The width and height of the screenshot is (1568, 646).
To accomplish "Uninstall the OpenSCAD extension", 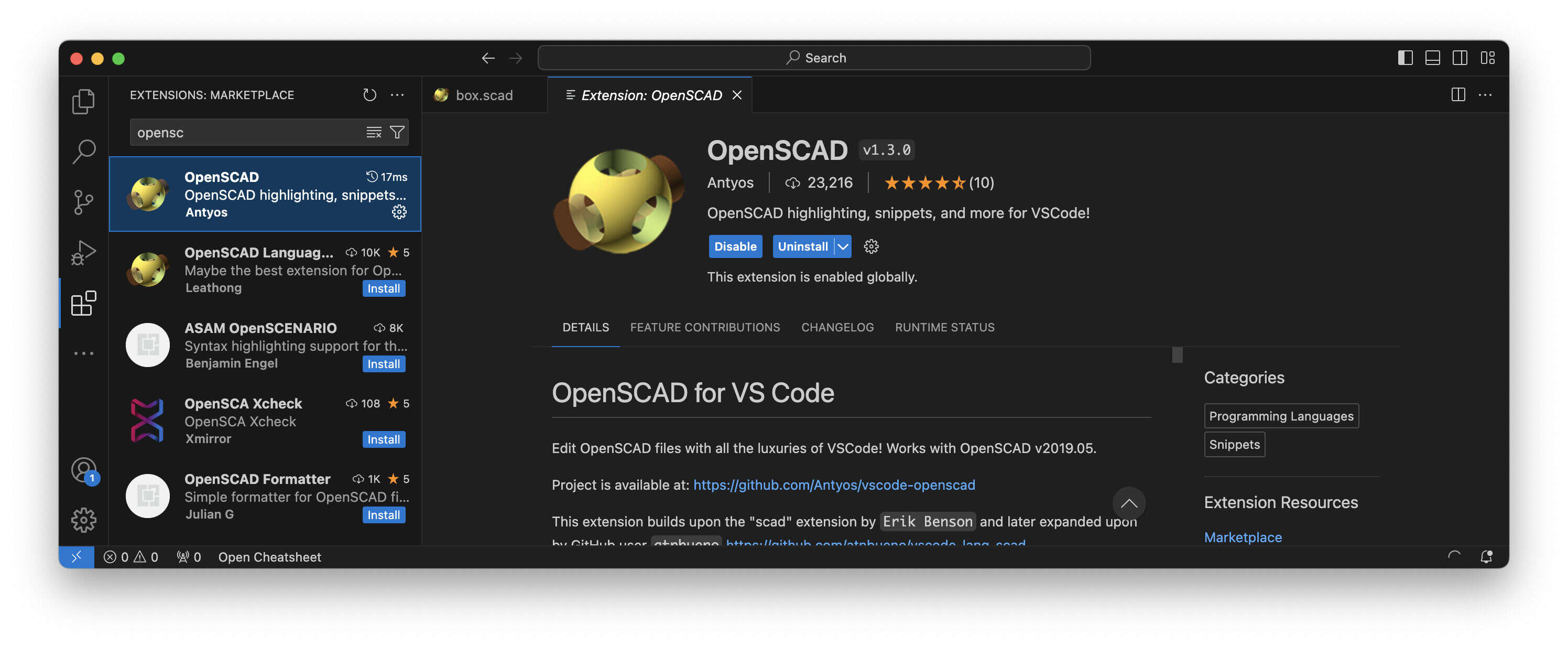I will [x=802, y=246].
